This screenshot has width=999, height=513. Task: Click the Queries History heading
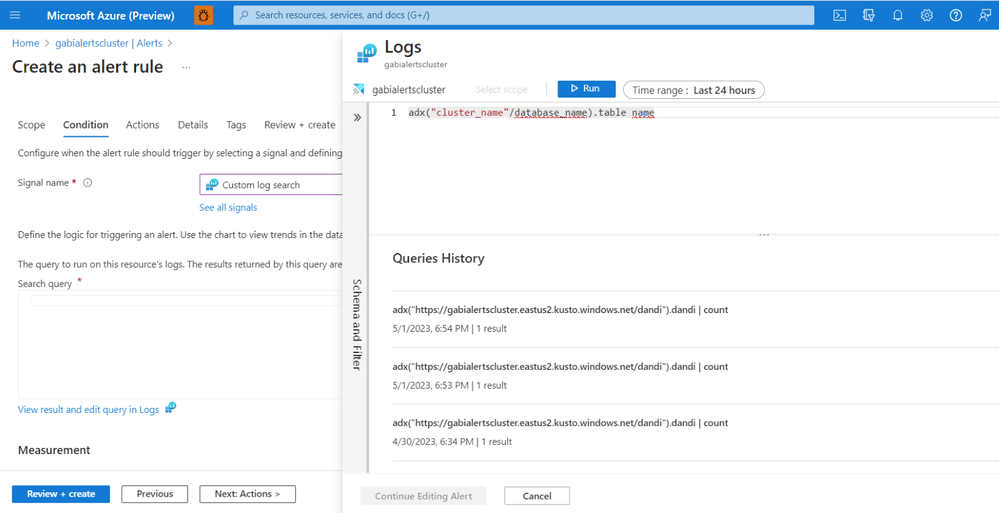pyautogui.click(x=438, y=258)
